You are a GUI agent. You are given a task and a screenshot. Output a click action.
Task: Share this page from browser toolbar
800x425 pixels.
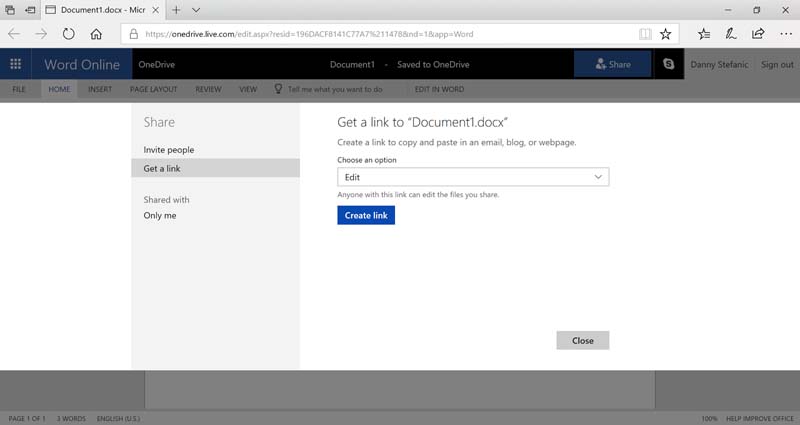tap(758, 34)
